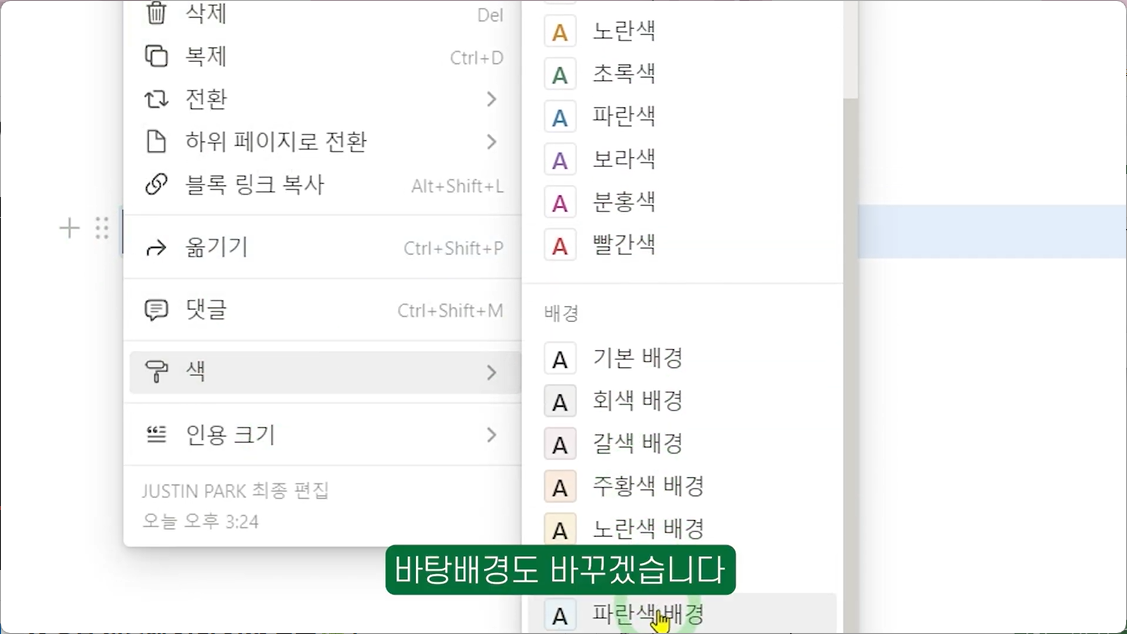Click the comment bubble icon beside 댓글

tap(156, 310)
